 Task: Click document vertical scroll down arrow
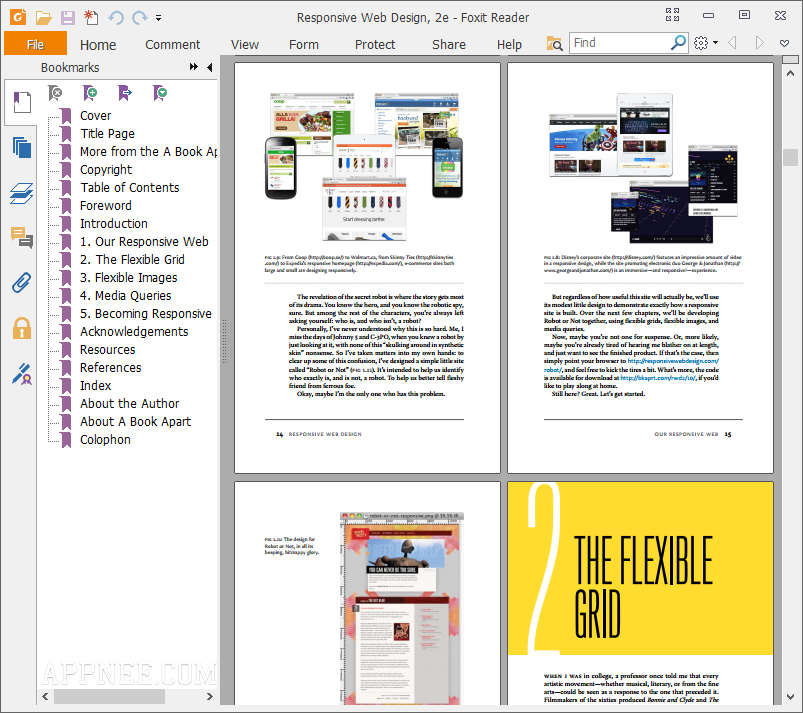(x=790, y=697)
